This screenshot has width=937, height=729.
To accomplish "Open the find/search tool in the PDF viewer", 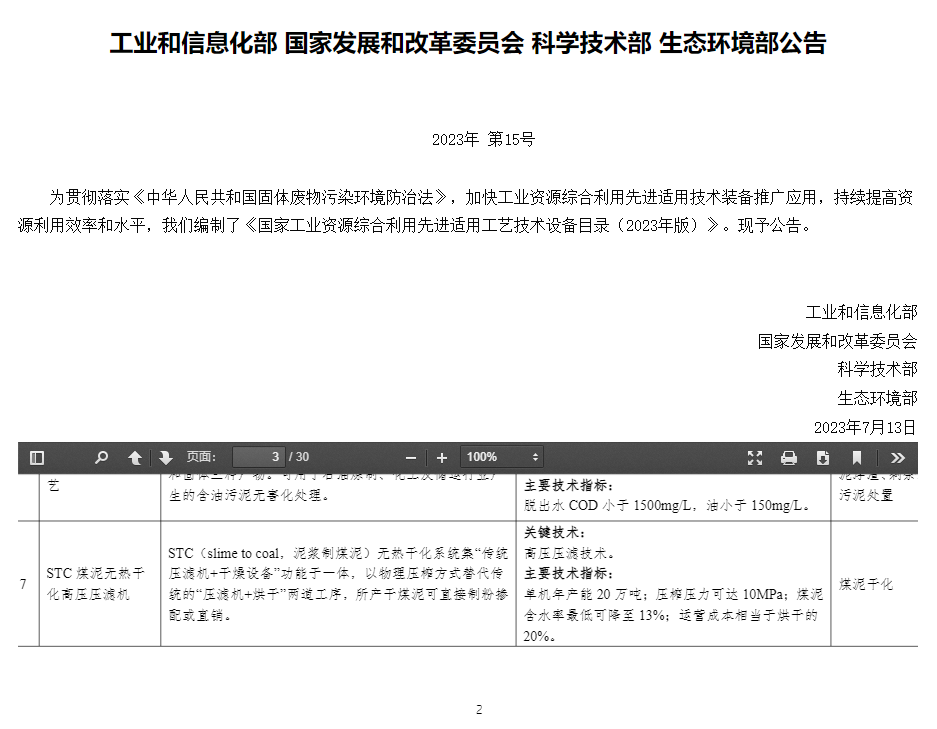I will 100,457.
